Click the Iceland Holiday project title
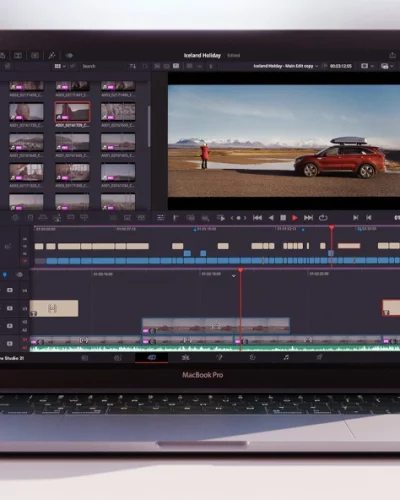400x500 pixels. click(x=202, y=55)
